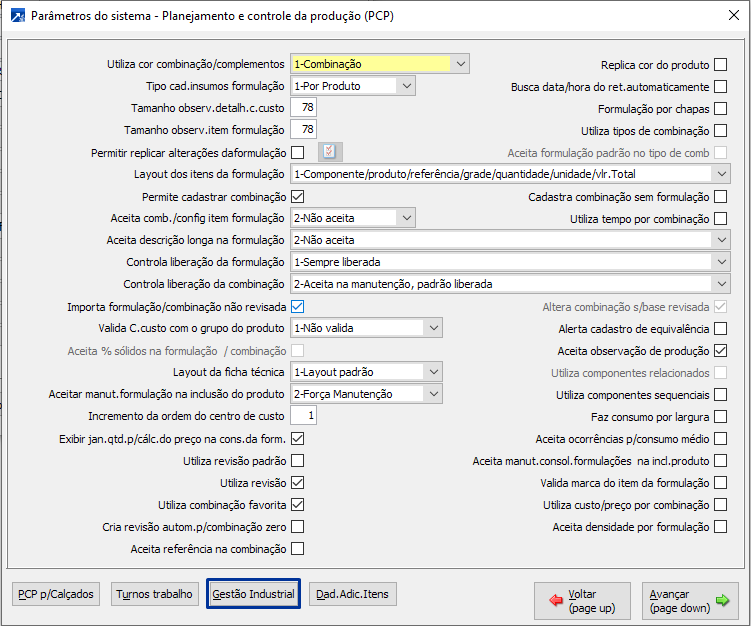Click Incremento da ordem centro de custo field
751x626 pixels.
(303, 416)
